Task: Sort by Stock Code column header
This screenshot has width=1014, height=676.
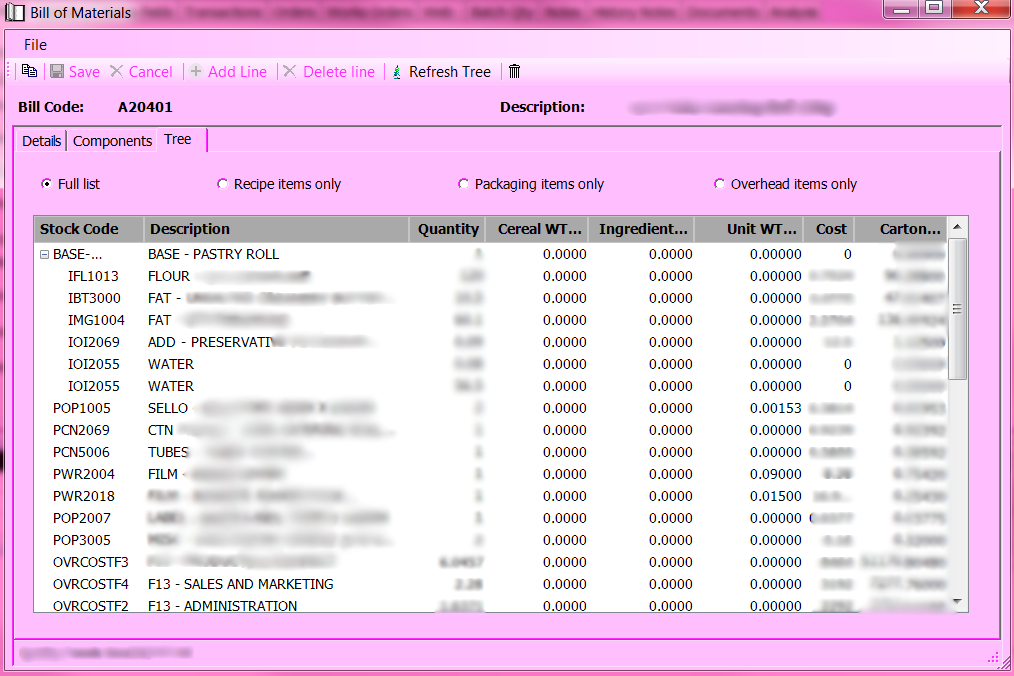Action: point(89,229)
